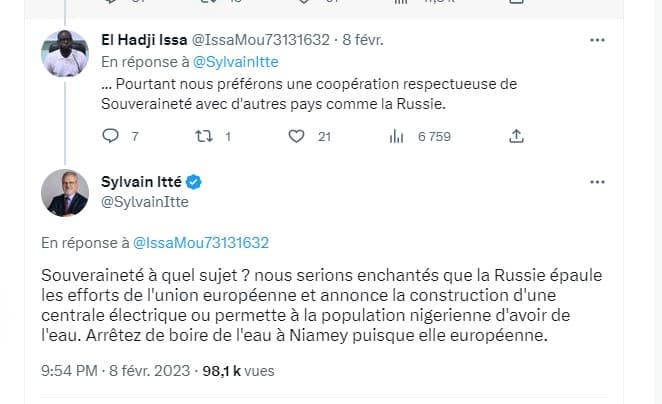Click the @SylvainItte handle under Sylvain Itté's name
662x404 pixels.
(145, 201)
